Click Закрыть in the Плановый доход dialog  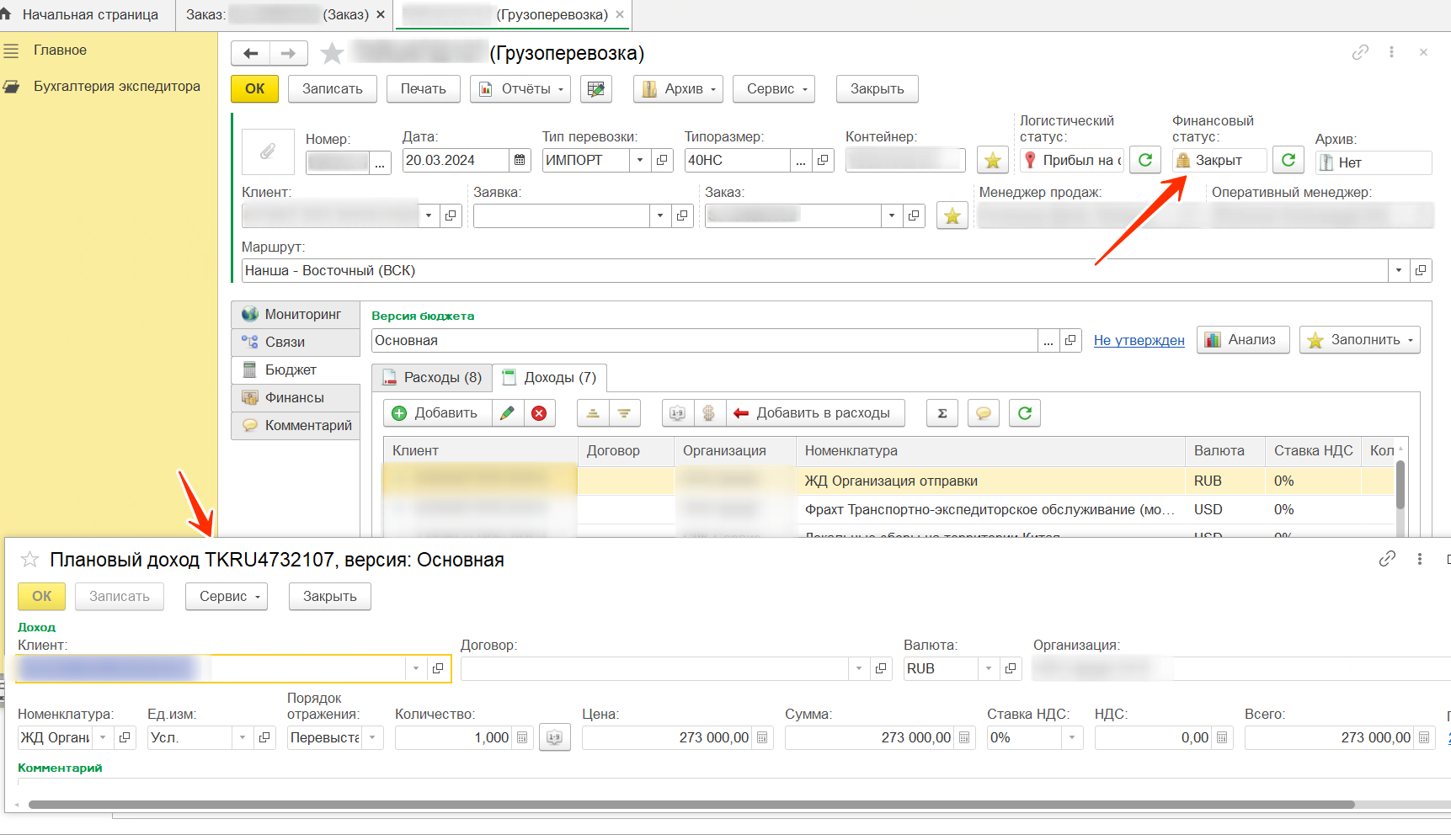pyautogui.click(x=330, y=596)
